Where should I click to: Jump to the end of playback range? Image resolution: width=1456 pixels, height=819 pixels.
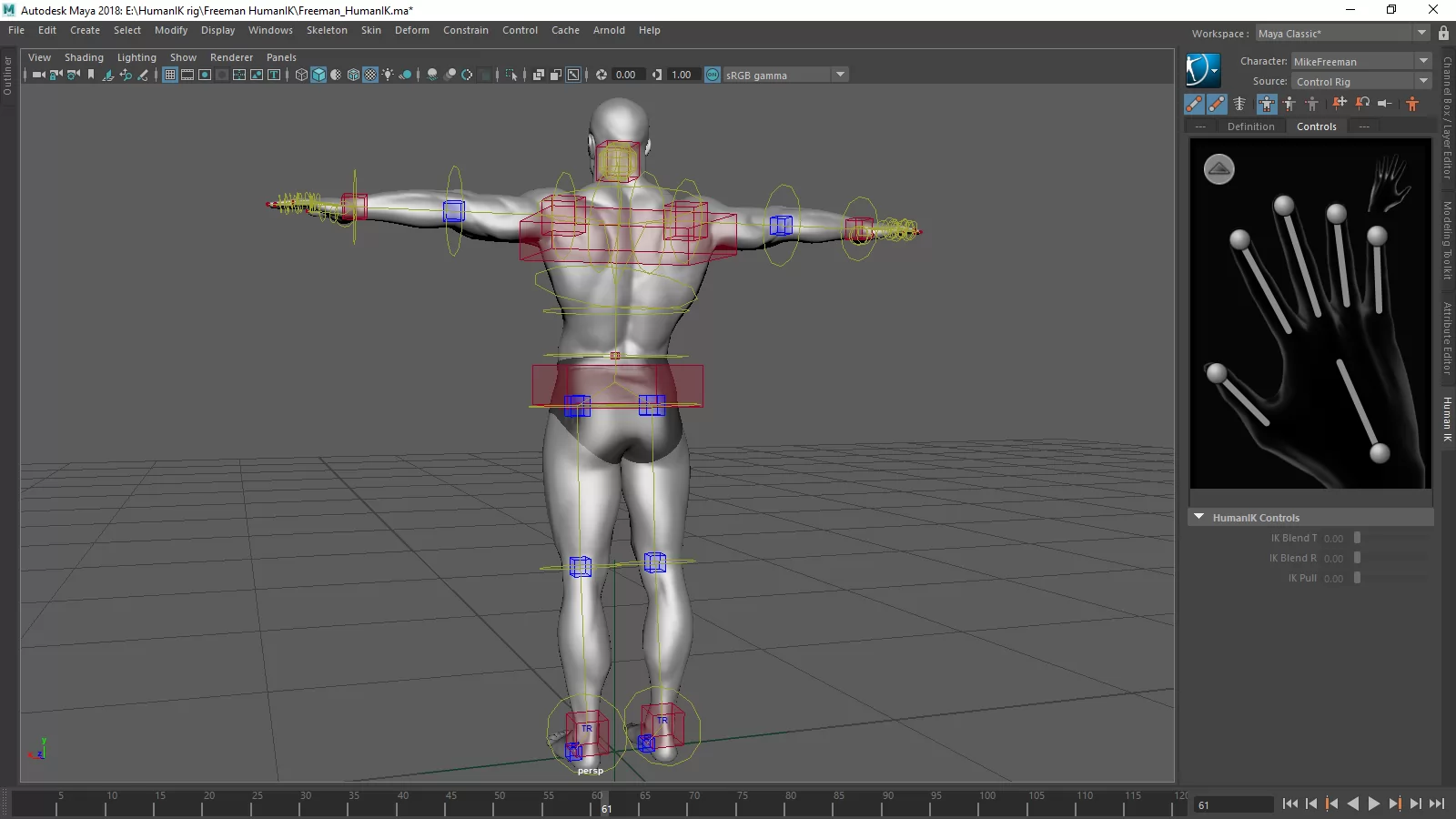1437,804
